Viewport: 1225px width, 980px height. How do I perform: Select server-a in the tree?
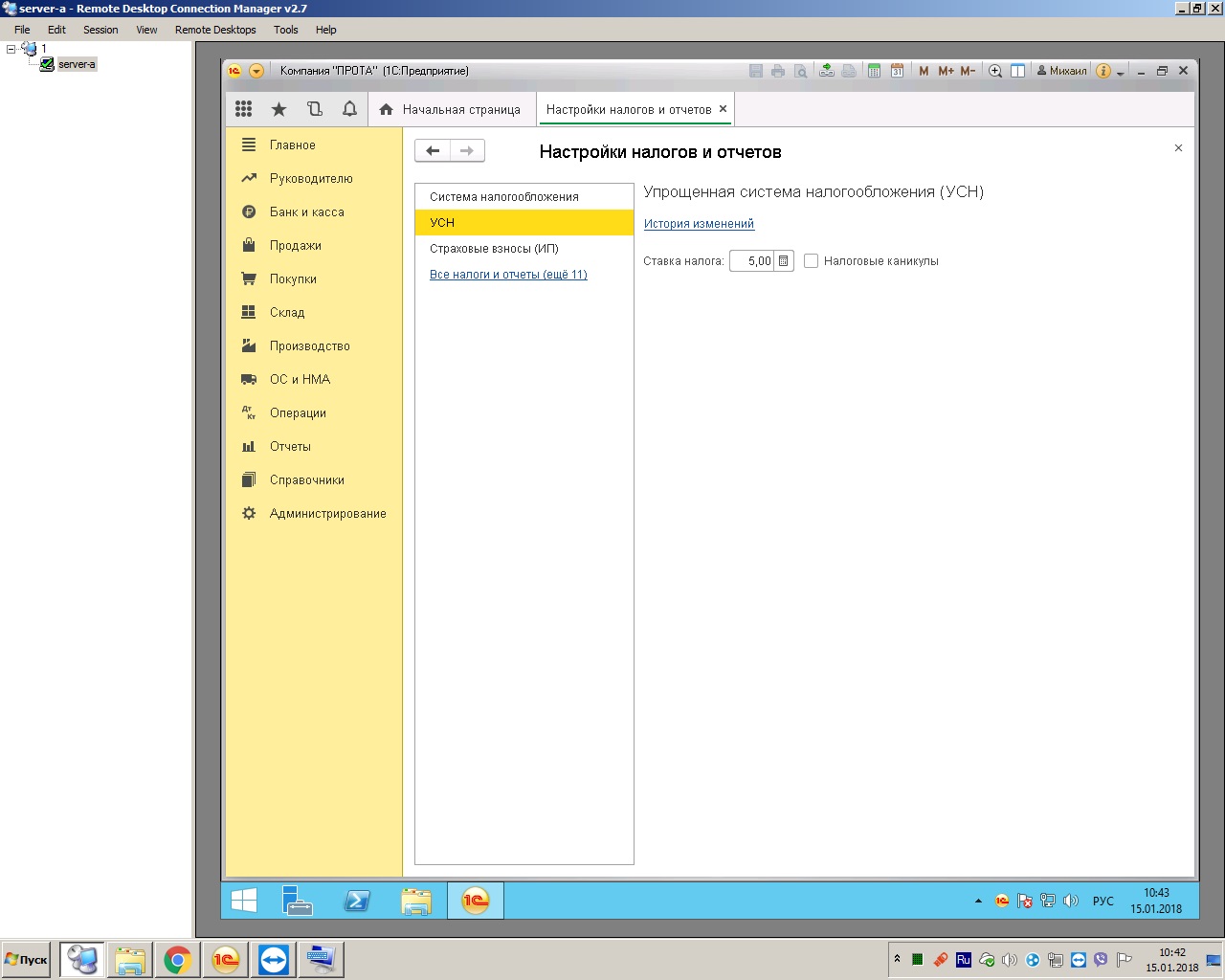(x=77, y=64)
